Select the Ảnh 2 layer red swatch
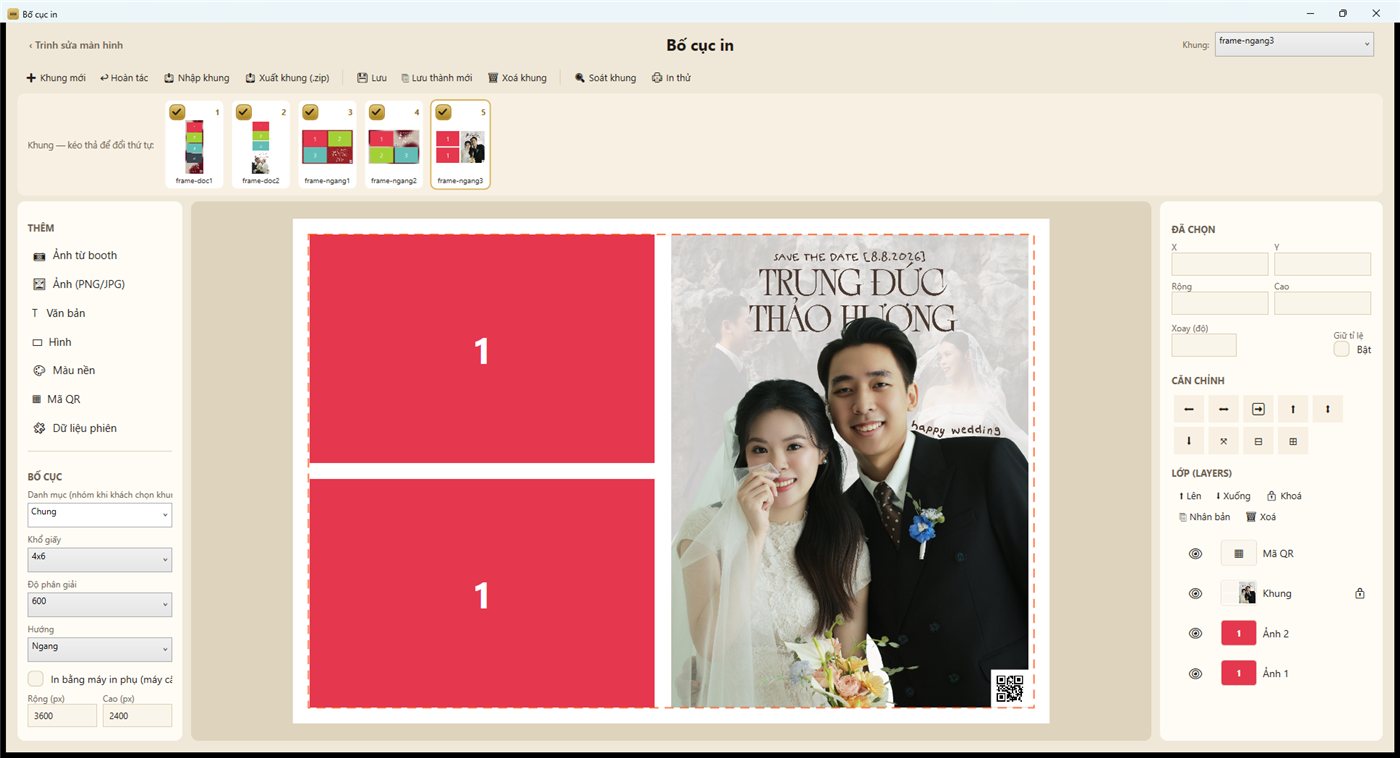The image size is (1400, 758). 1238,633
